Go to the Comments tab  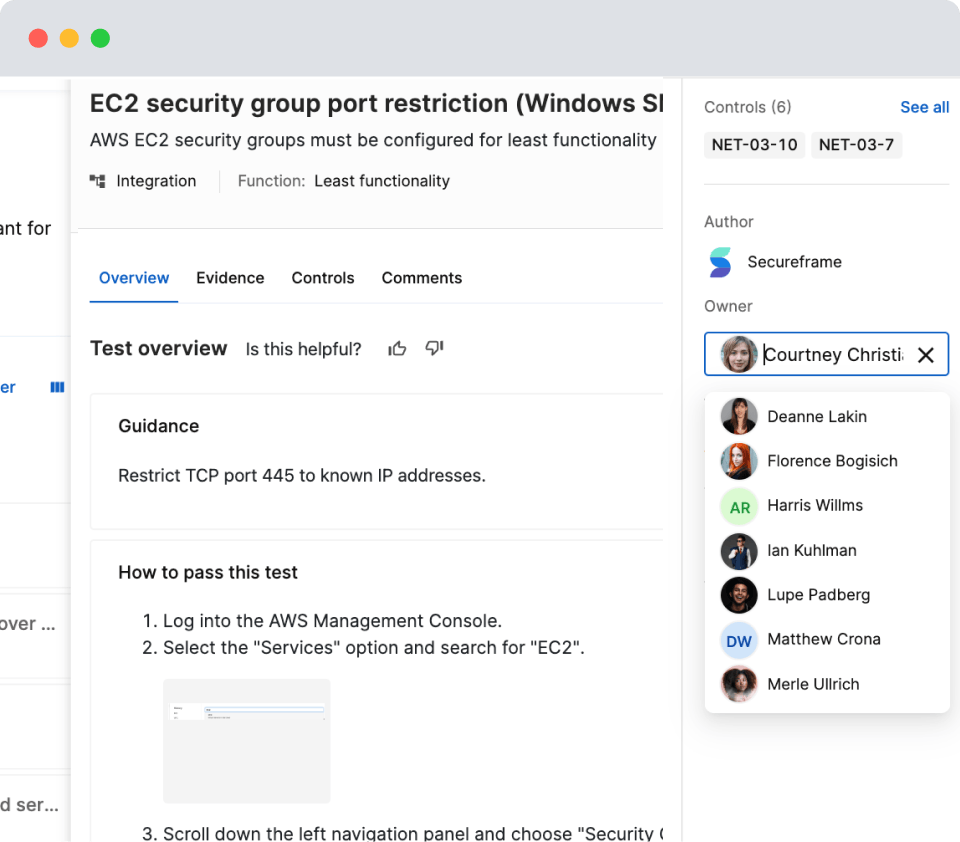pyautogui.click(x=422, y=278)
